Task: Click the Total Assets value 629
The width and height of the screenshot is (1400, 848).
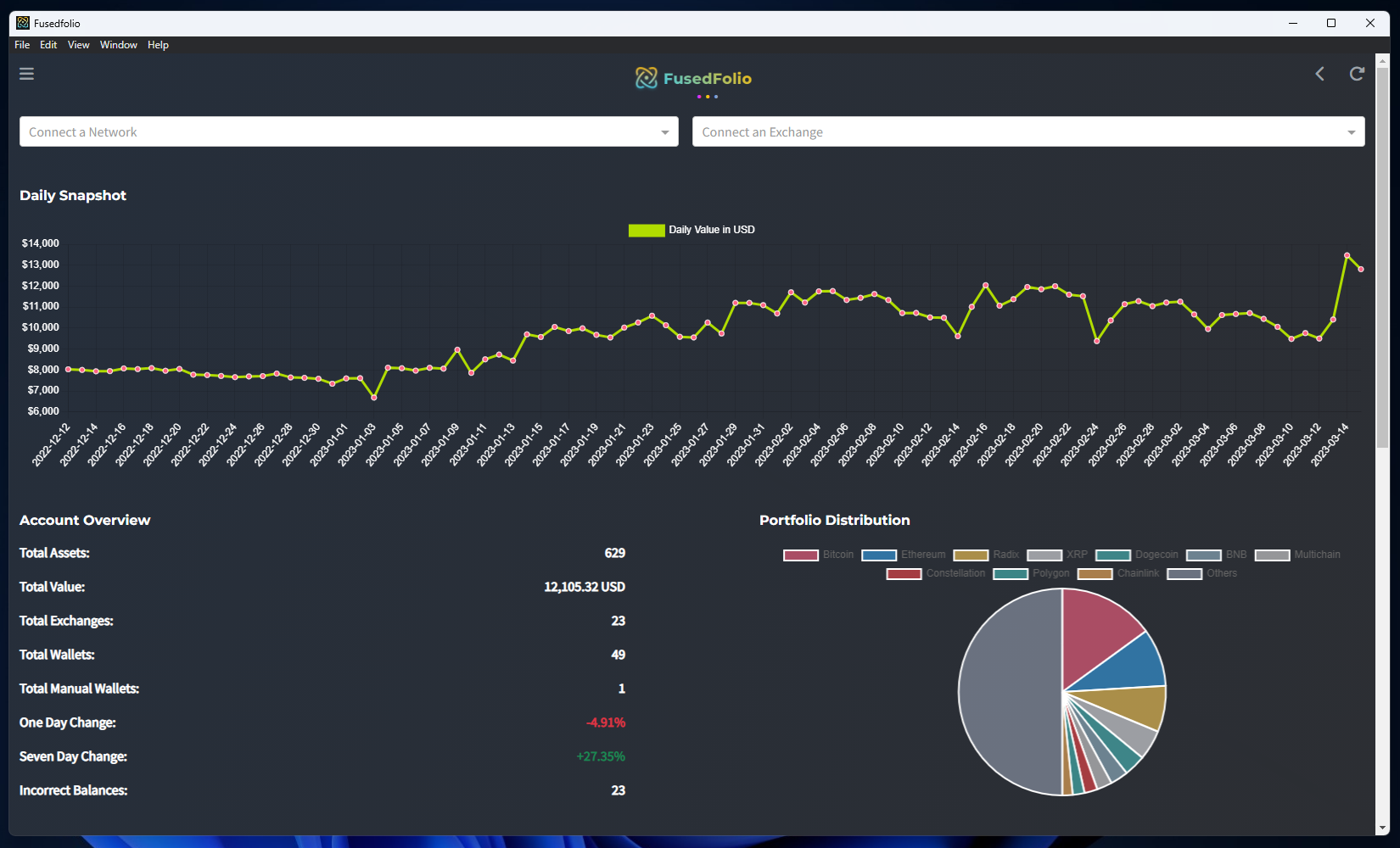Action: [x=615, y=553]
